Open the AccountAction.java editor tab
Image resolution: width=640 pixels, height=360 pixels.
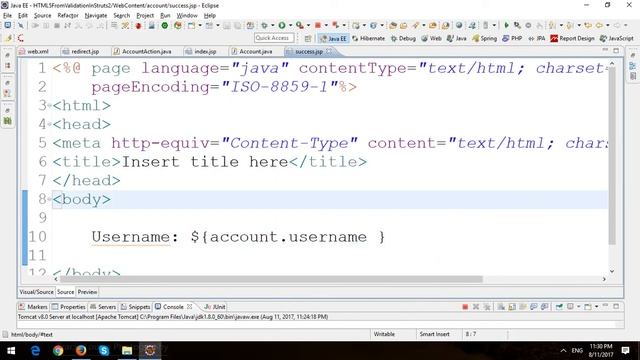[x=142, y=51]
